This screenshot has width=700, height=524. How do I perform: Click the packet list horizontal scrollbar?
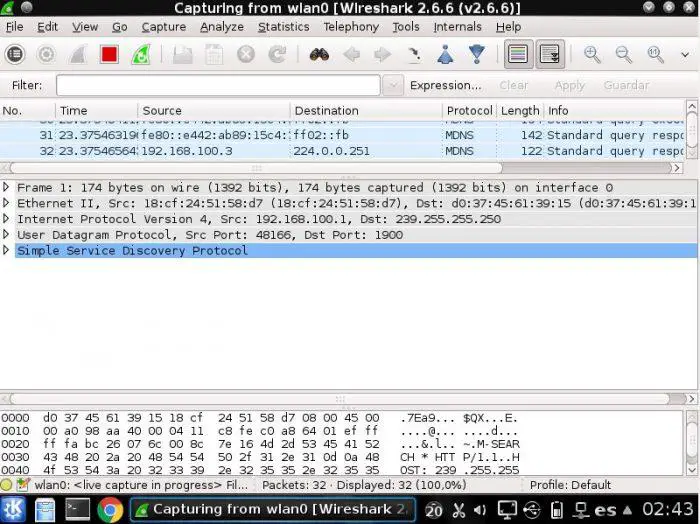coord(256,168)
